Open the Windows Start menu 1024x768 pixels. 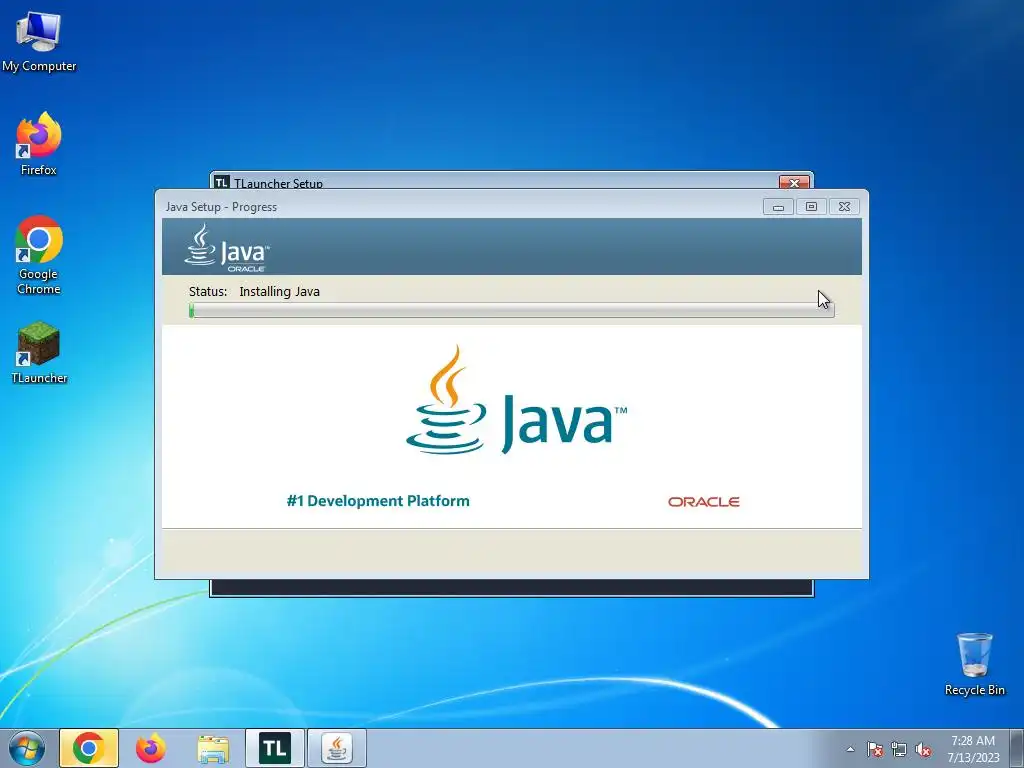[27, 748]
